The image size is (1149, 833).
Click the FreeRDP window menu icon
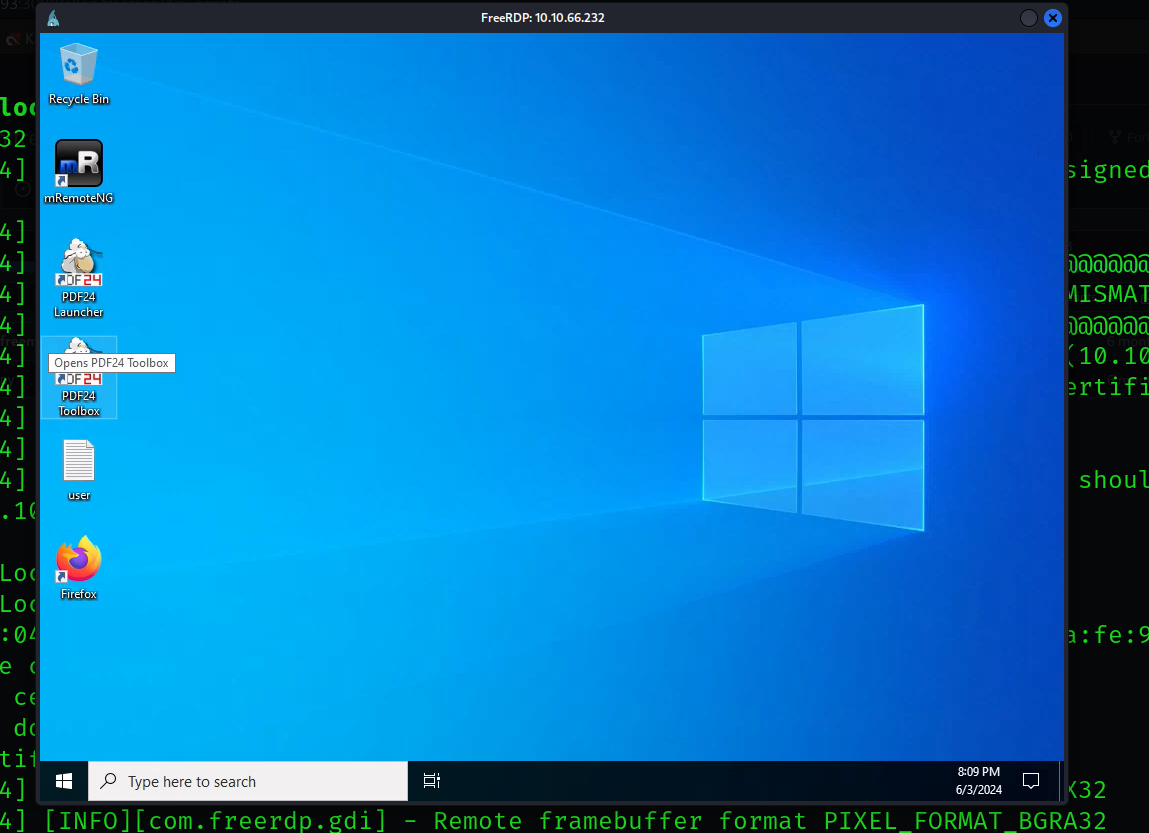coord(53,18)
